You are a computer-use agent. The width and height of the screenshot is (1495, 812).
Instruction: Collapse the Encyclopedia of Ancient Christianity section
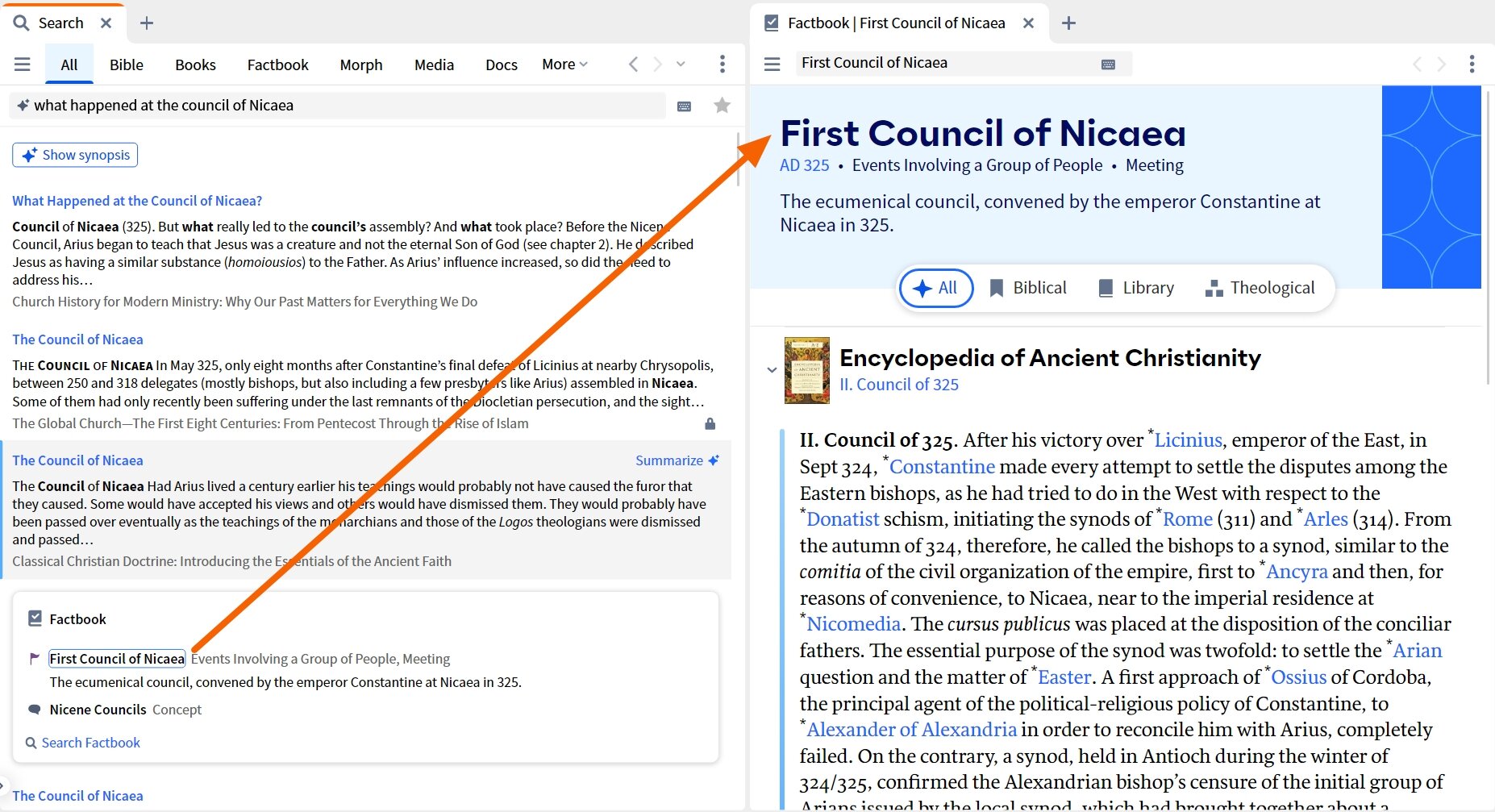click(x=772, y=370)
